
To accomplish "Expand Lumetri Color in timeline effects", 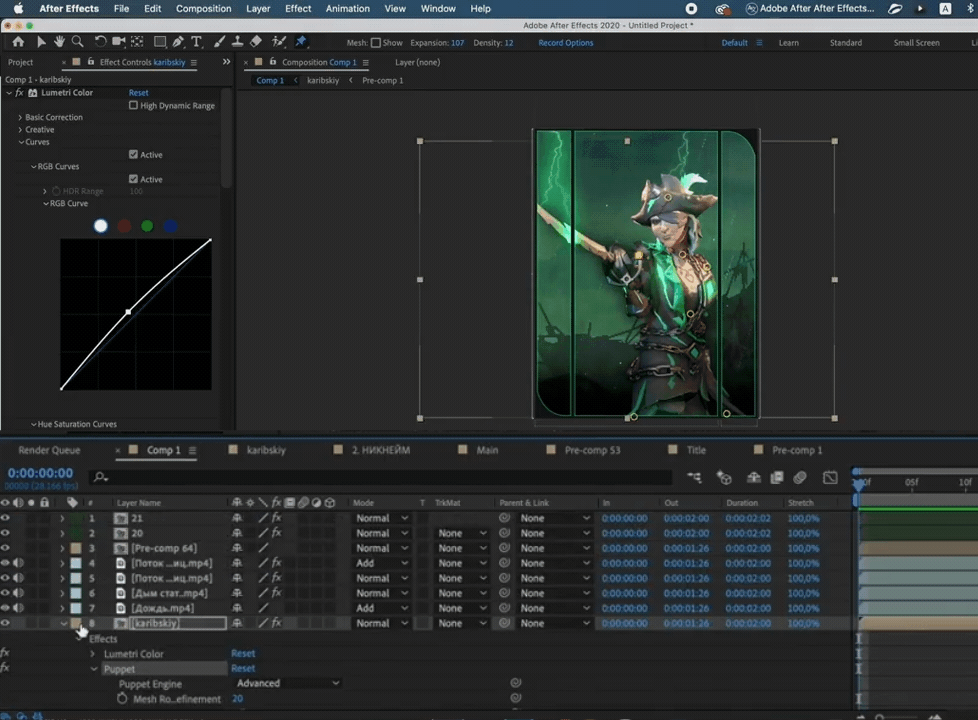I will [x=93, y=654].
